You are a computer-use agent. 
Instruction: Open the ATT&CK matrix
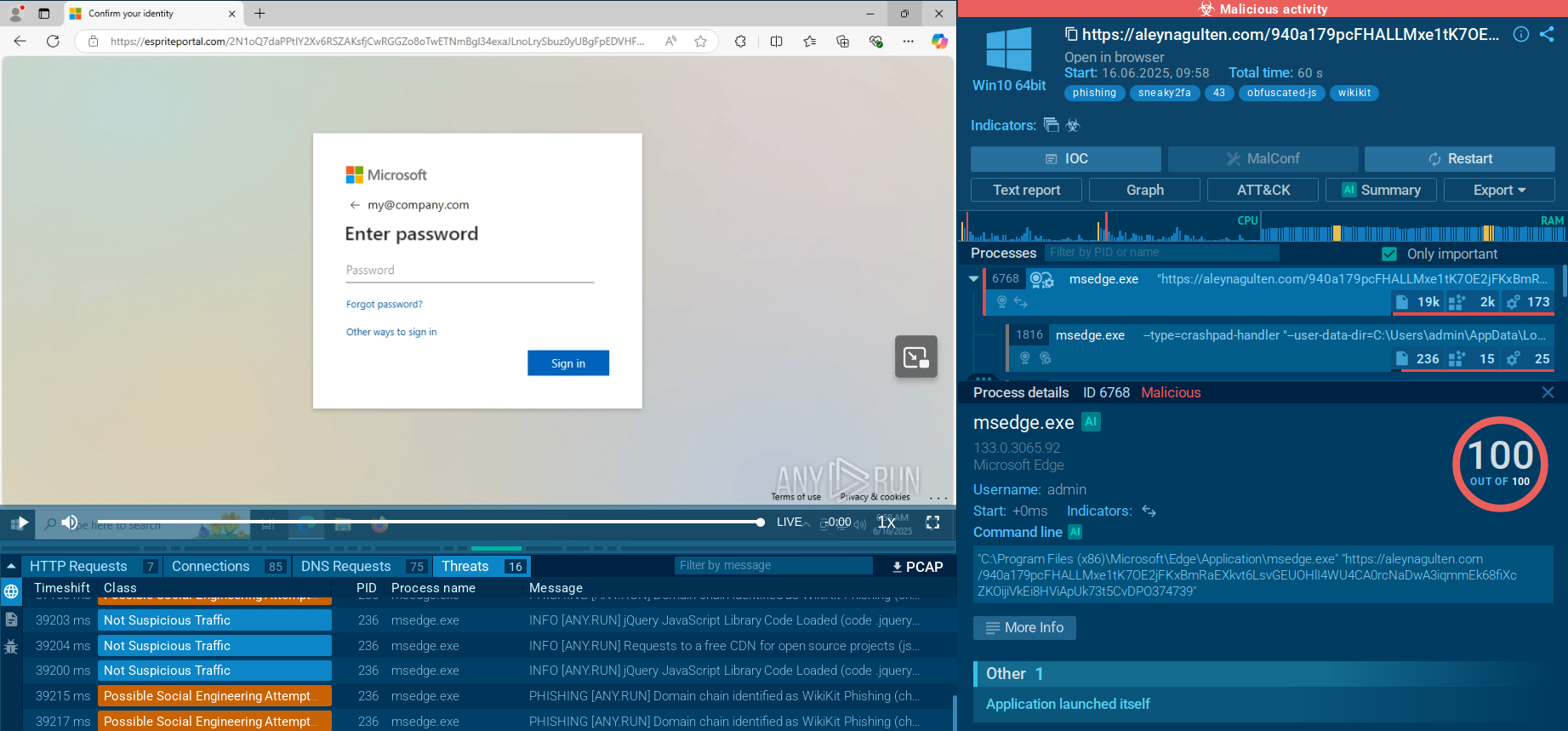(1263, 190)
